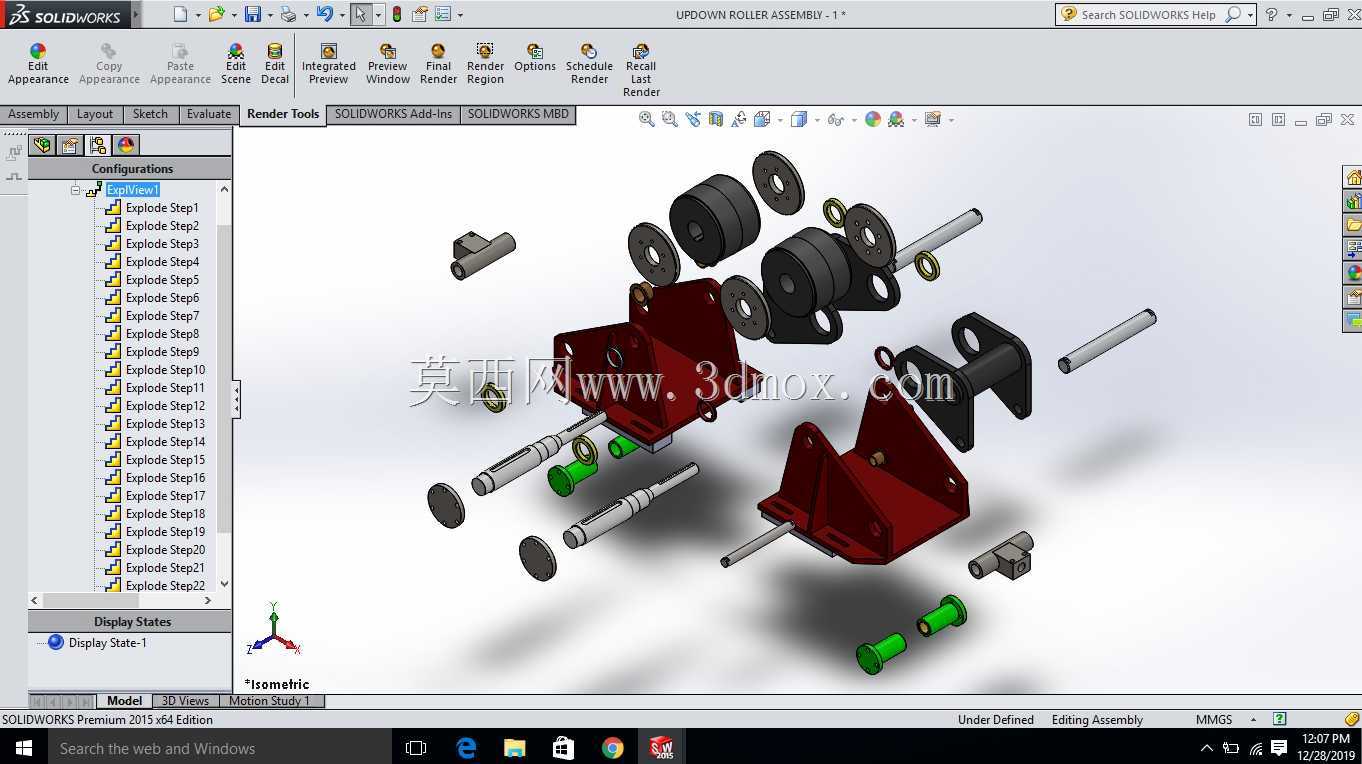Switch to the Layout tab

[x=95, y=114]
